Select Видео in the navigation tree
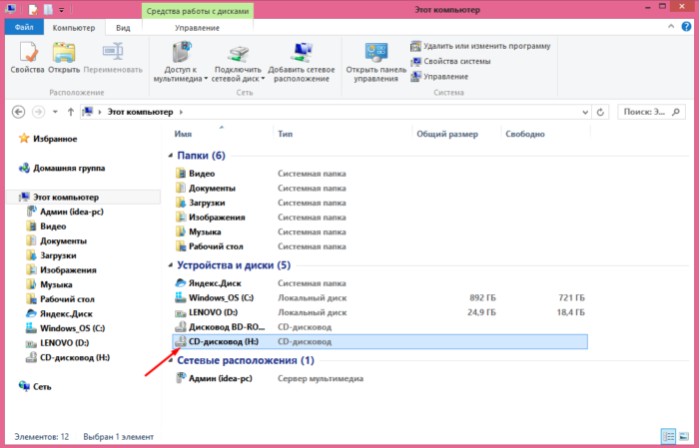Screen dimensions: 699x448 (x=46, y=226)
